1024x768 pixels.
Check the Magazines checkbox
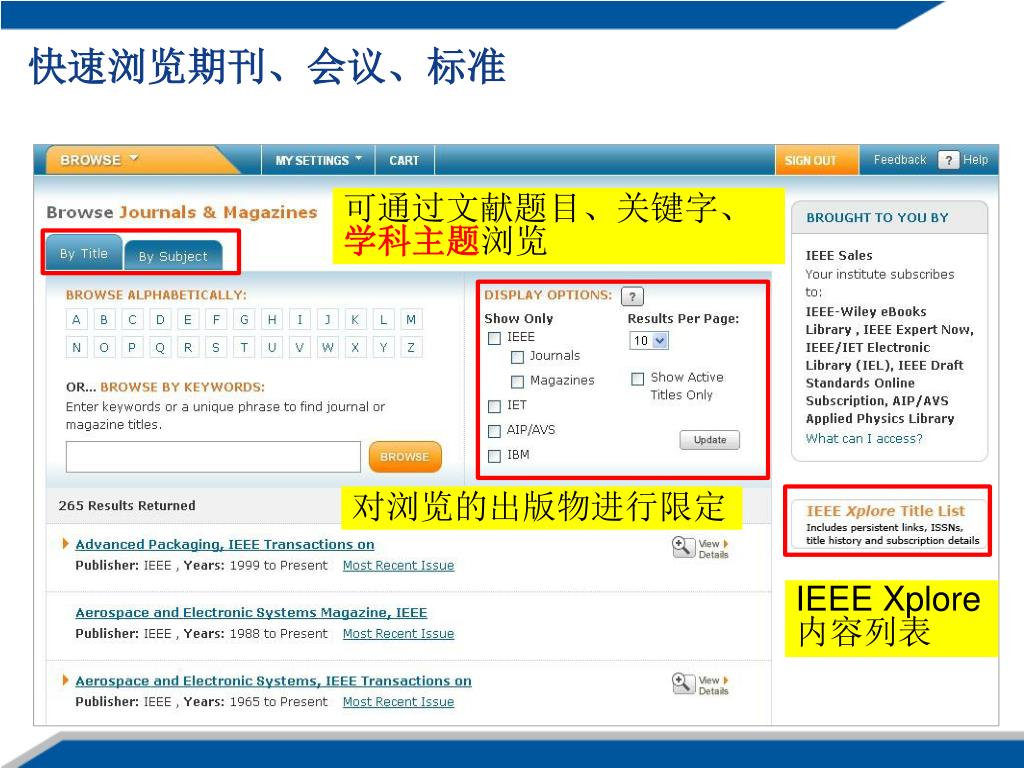[x=517, y=381]
